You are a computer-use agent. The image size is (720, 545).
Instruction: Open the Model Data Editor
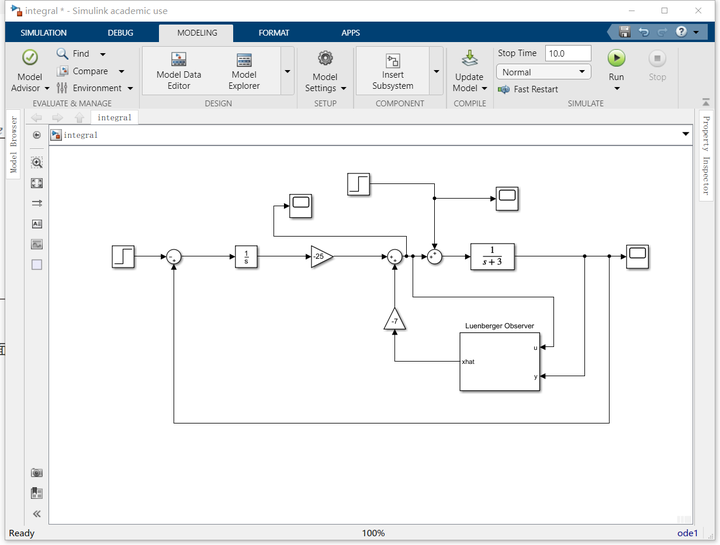tap(179, 71)
